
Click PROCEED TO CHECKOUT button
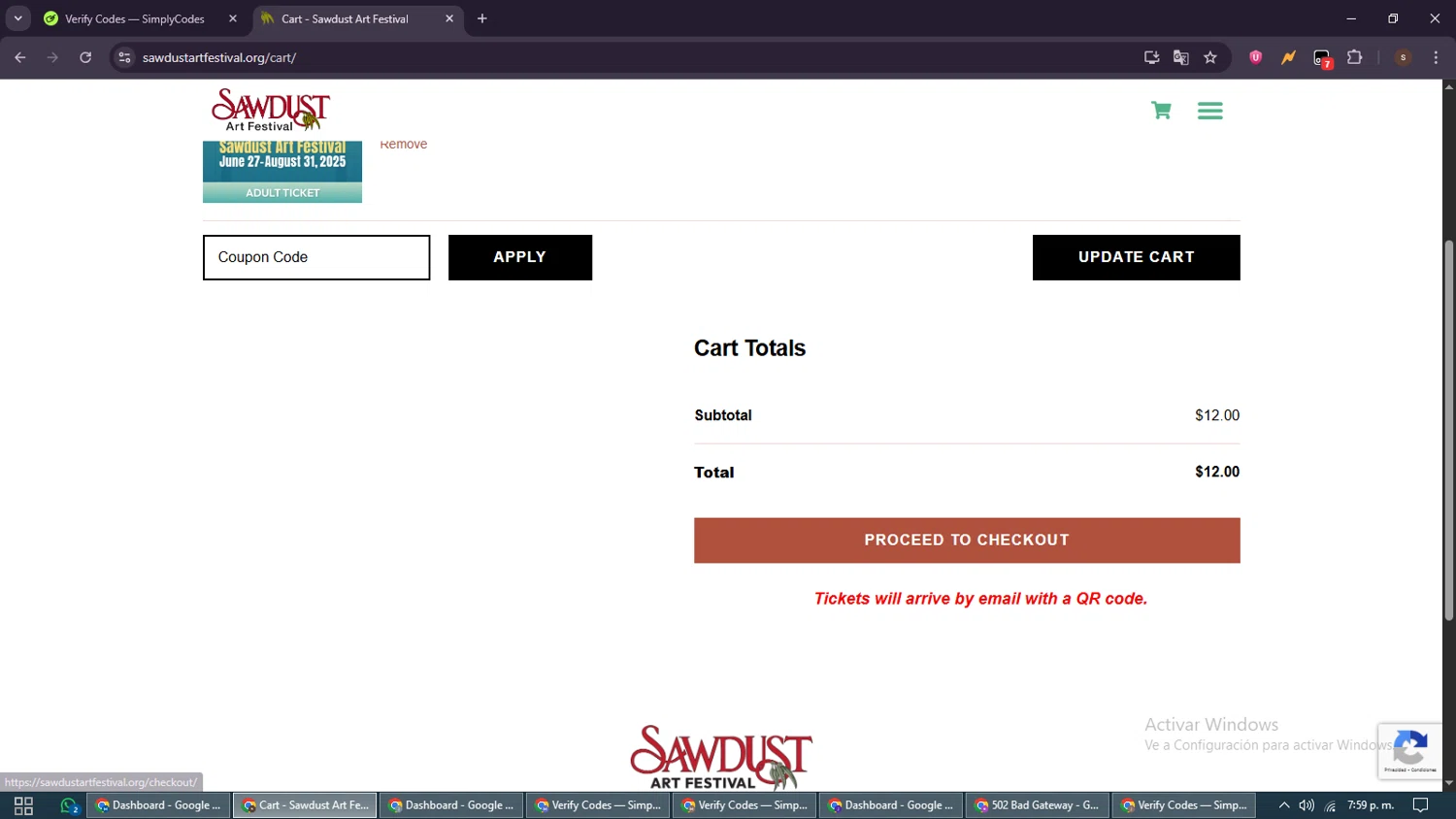pos(967,541)
